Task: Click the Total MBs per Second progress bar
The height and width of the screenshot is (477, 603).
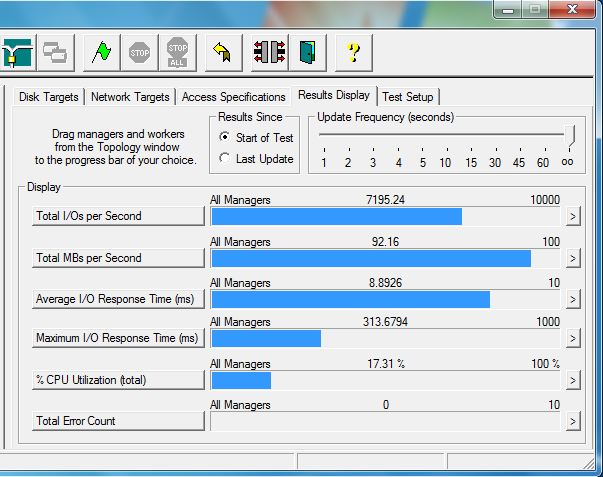Action: [x=385, y=258]
